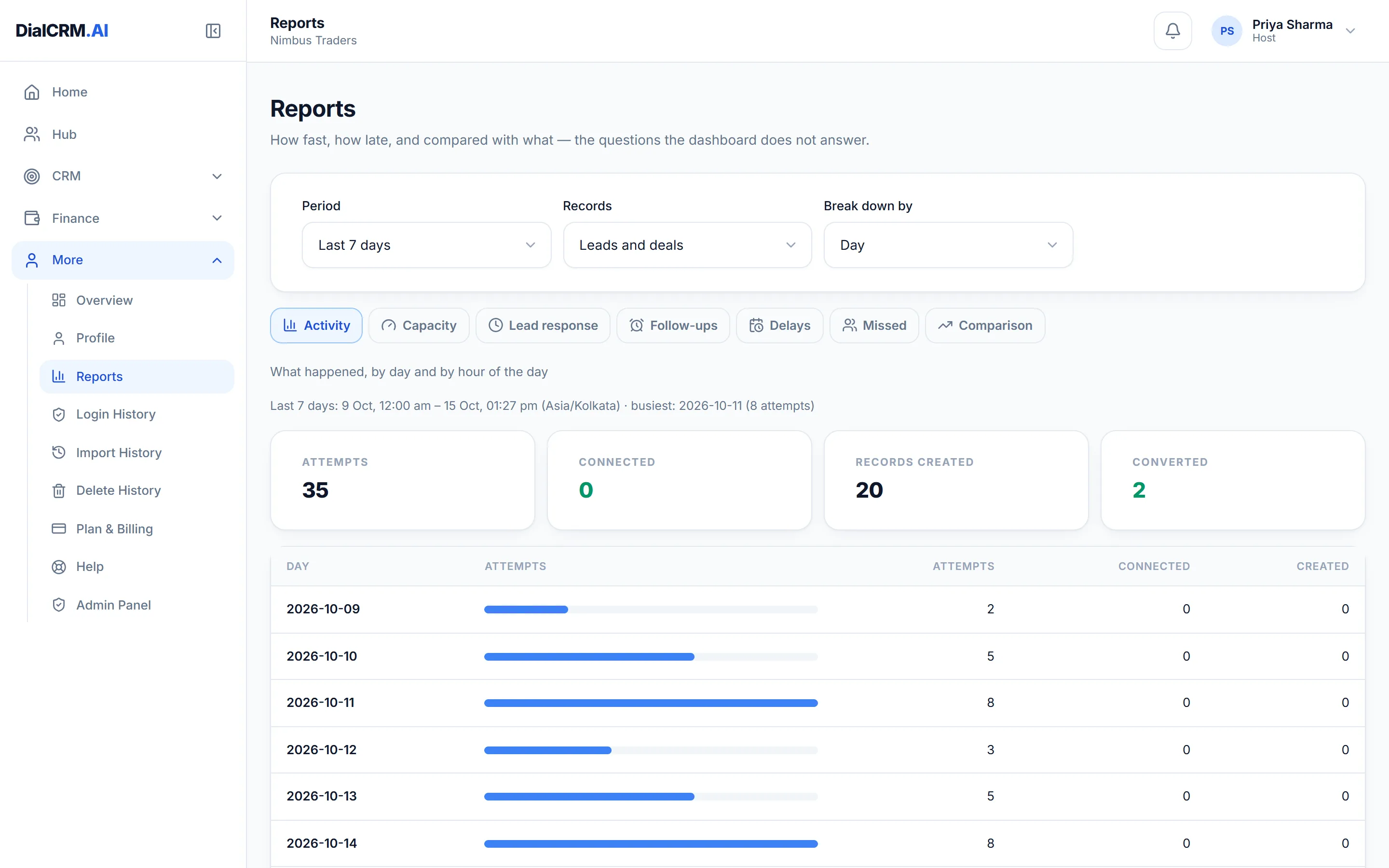Click the DAY column header
The height and width of the screenshot is (868, 1389).
click(x=298, y=566)
